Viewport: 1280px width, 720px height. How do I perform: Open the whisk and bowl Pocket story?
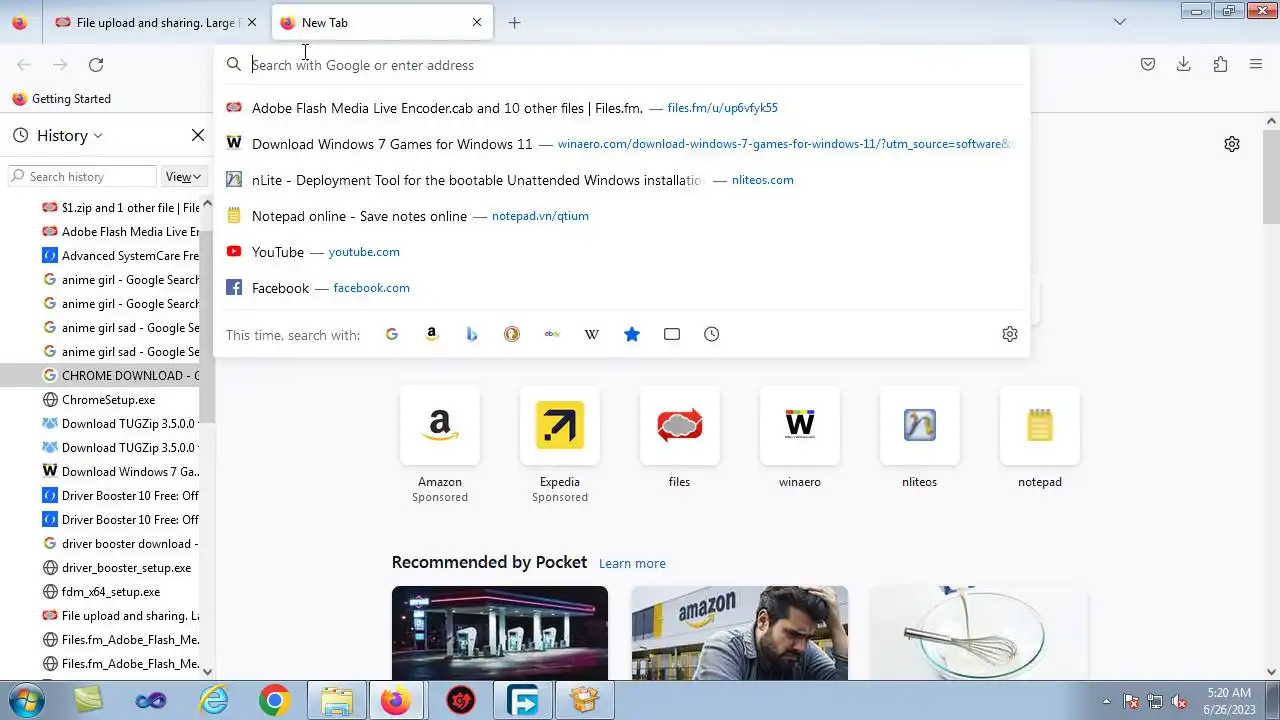pos(980,633)
